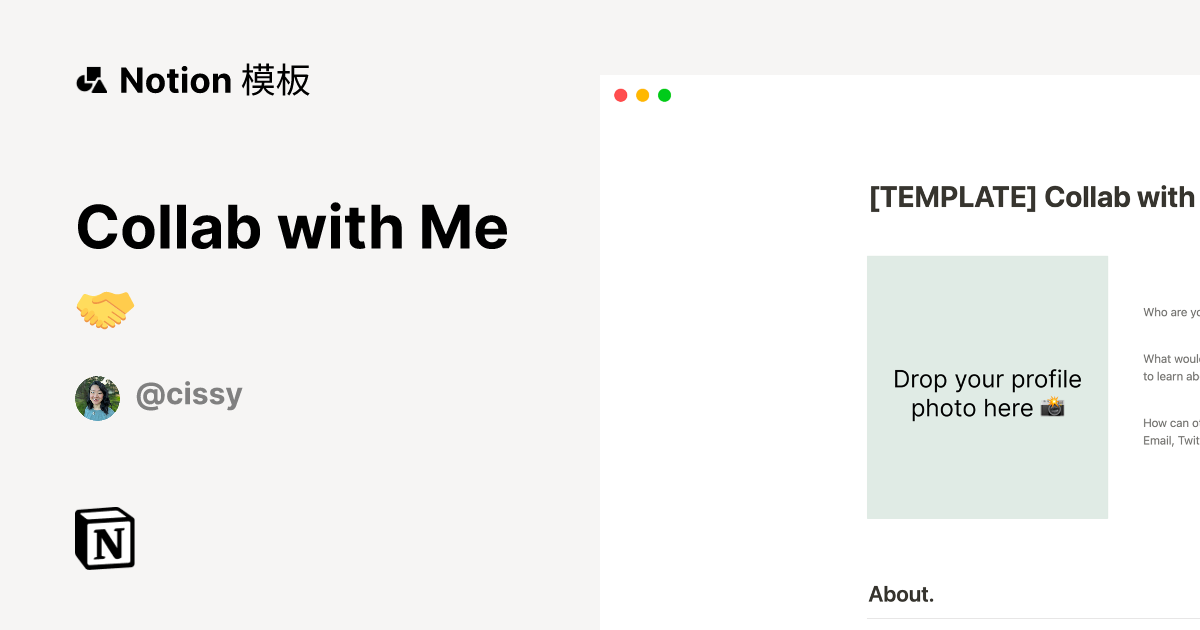Click the handshake emoji under the title

[x=105, y=310]
